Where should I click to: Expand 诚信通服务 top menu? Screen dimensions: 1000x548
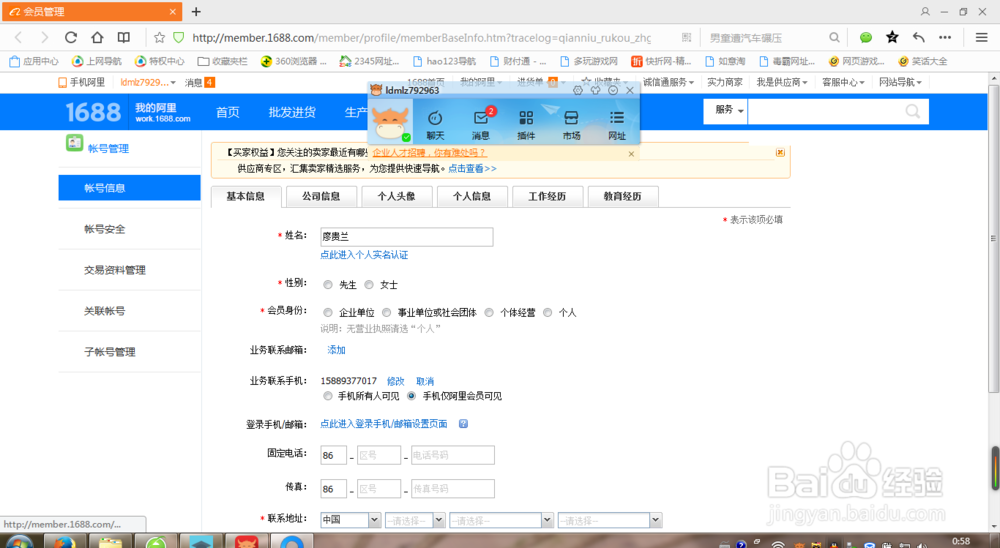[668, 82]
